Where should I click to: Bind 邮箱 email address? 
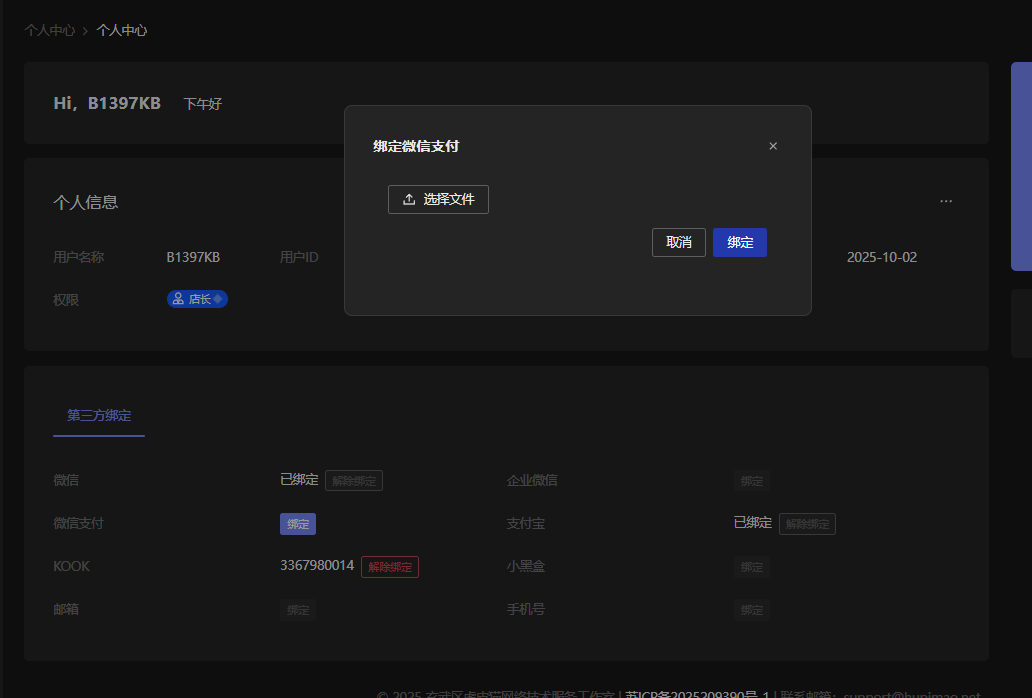[x=298, y=610]
